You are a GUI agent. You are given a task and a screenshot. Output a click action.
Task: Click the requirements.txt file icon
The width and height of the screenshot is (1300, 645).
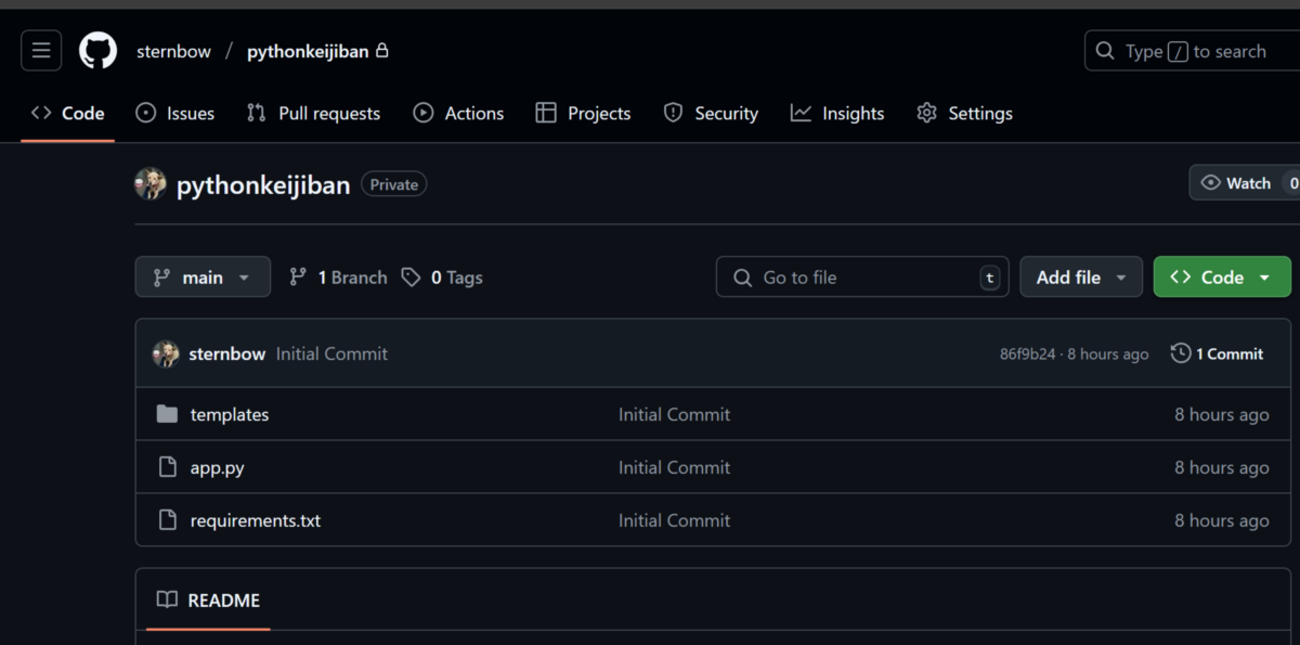point(167,520)
